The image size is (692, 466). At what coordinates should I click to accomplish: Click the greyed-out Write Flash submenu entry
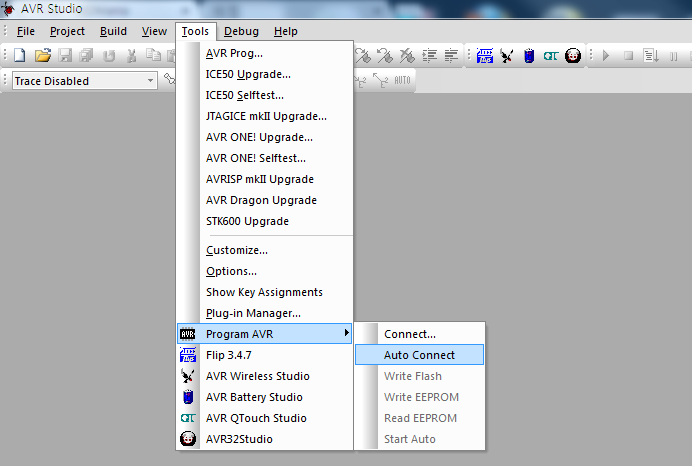click(x=420, y=376)
